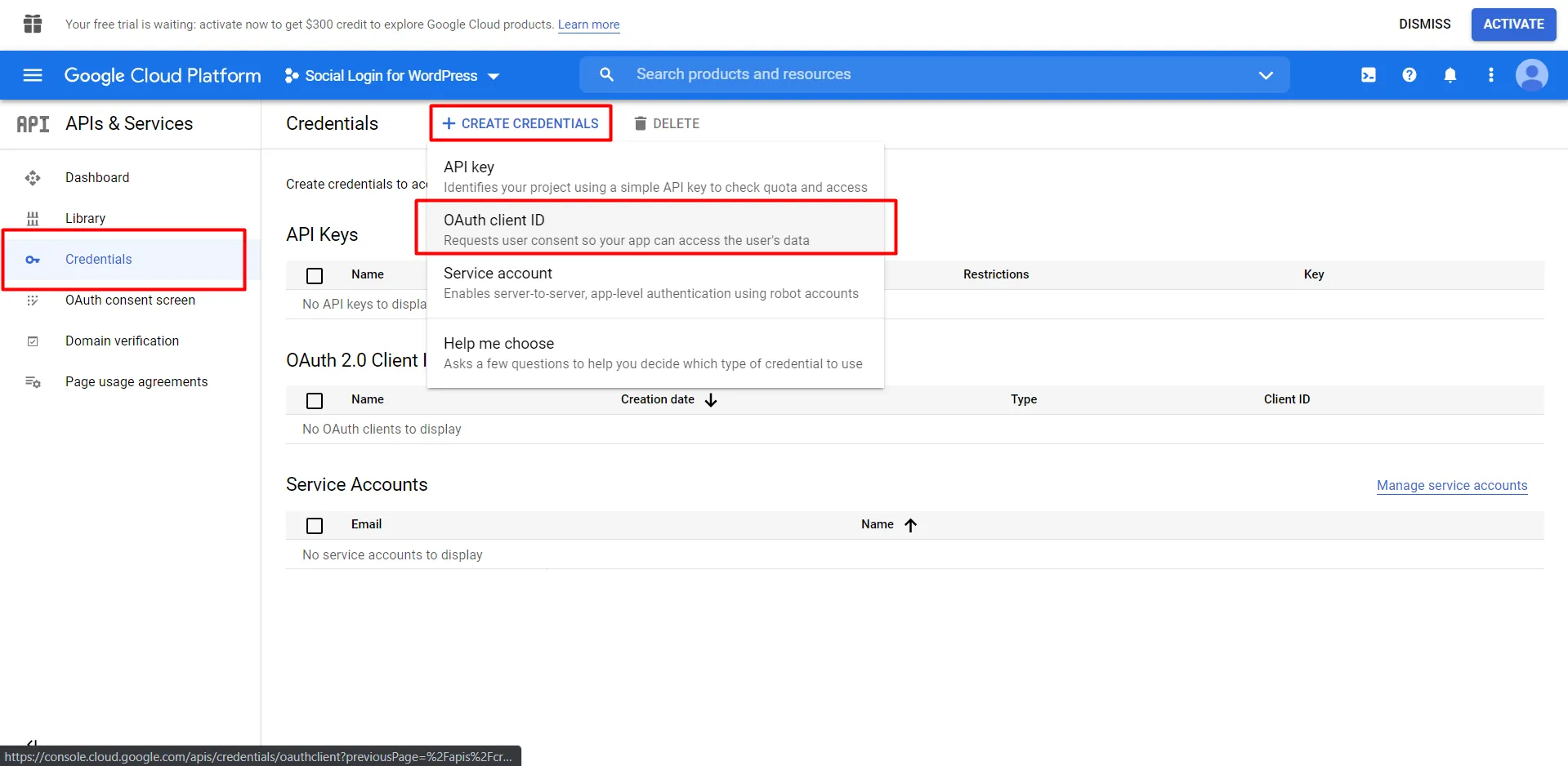Click the APIs & Services heading
This screenshot has width=1568, height=766.
click(x=129, y=124)
